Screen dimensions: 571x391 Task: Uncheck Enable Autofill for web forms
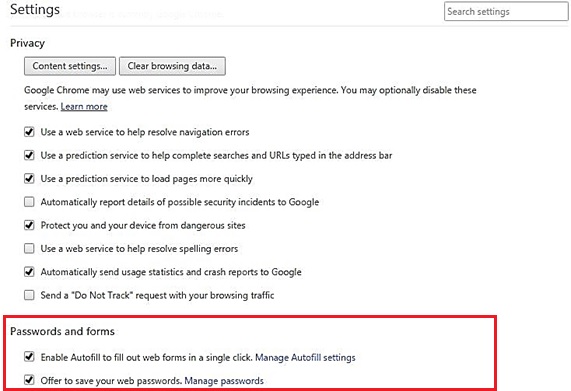click(29, 357)
